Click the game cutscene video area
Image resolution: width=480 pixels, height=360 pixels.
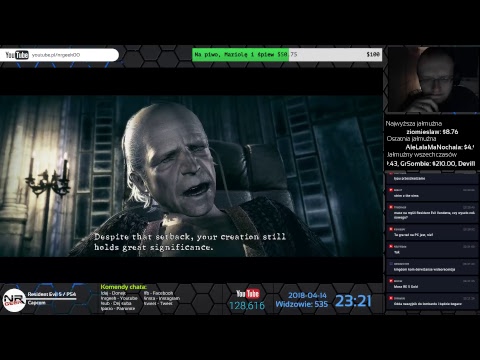(191, 176)
